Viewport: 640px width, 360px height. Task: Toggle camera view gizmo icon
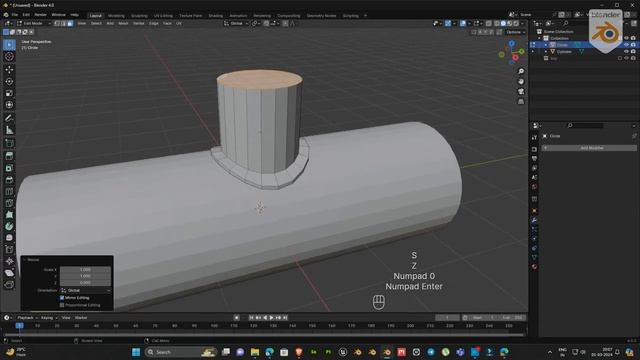pyautogui.click(x=521, y=91)
